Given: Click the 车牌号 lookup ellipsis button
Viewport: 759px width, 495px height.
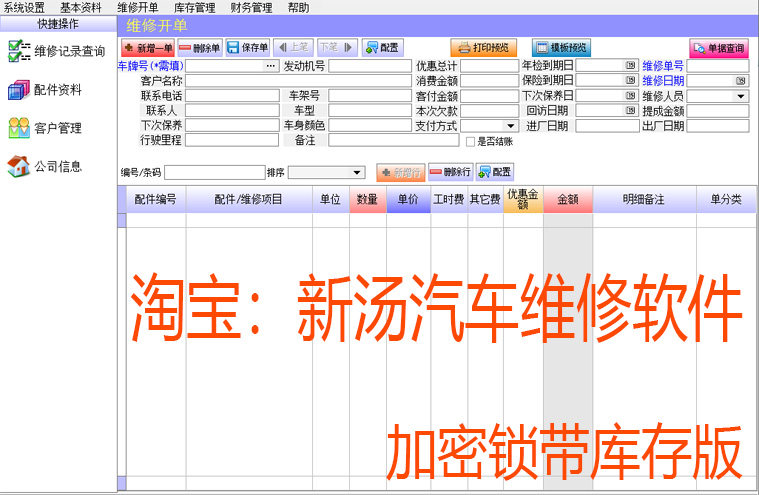Looking at the screenshot, I should pyautogui.click(x=271, y=66).
